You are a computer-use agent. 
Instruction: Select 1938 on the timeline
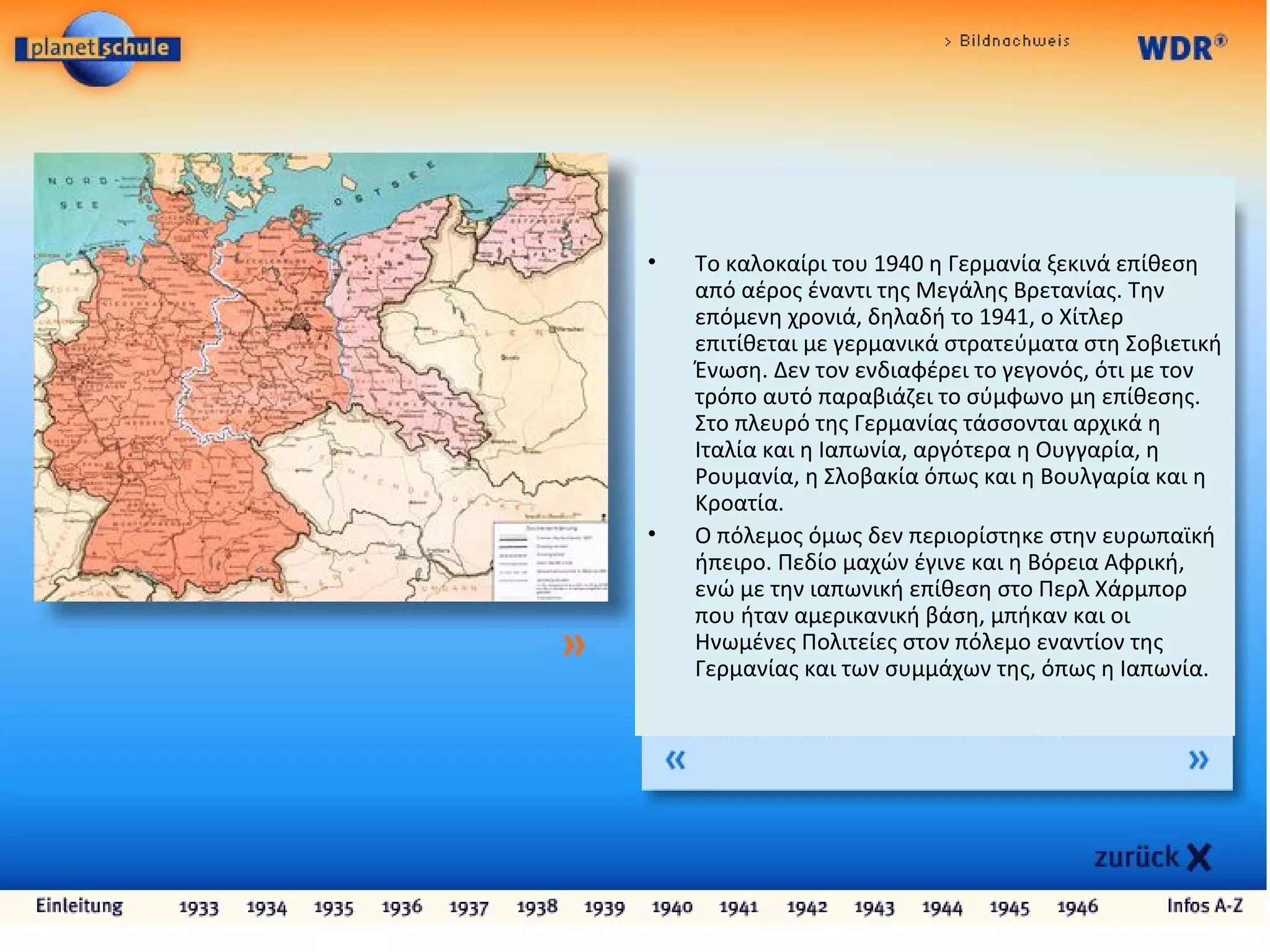point(537,908)
